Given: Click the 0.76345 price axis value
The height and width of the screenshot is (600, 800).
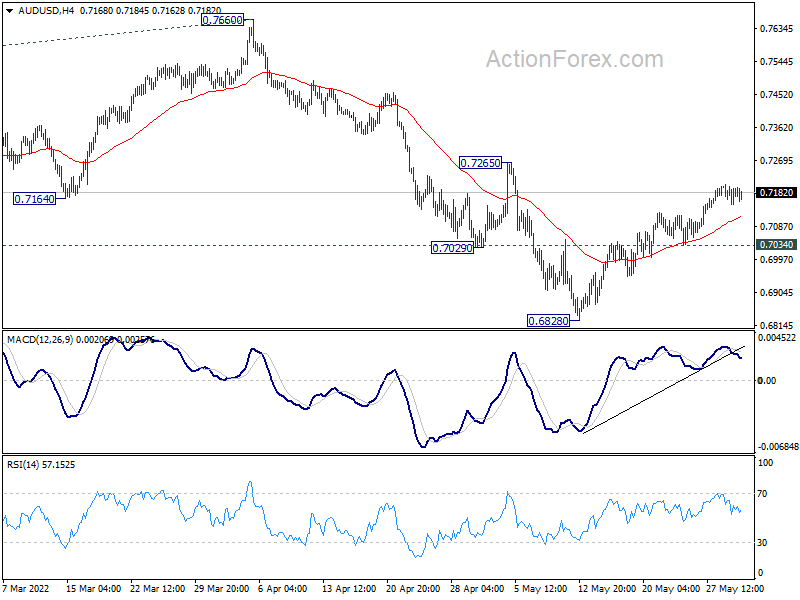Looking at the screenshot, I should pyautogui.click(x=777, y=29).
